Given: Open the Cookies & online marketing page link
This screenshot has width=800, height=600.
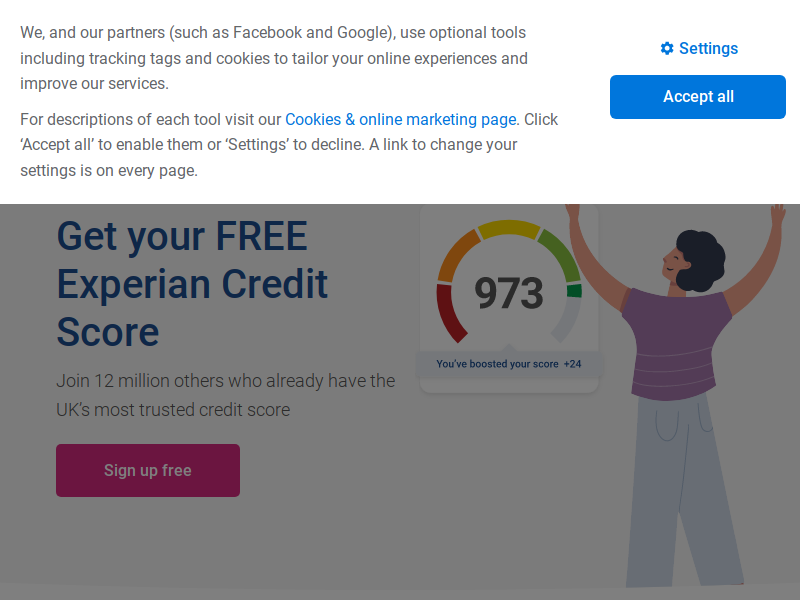Looking at the screenshot, I should 401,119.
